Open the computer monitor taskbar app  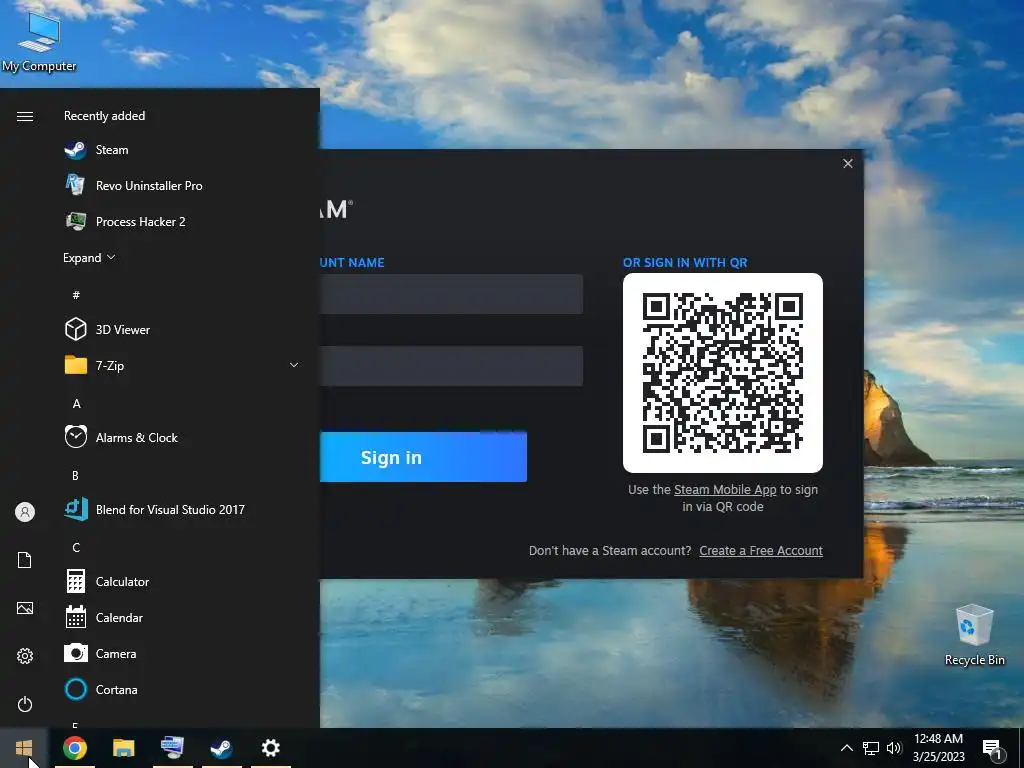pyautogui.click(x=172, y=748)
